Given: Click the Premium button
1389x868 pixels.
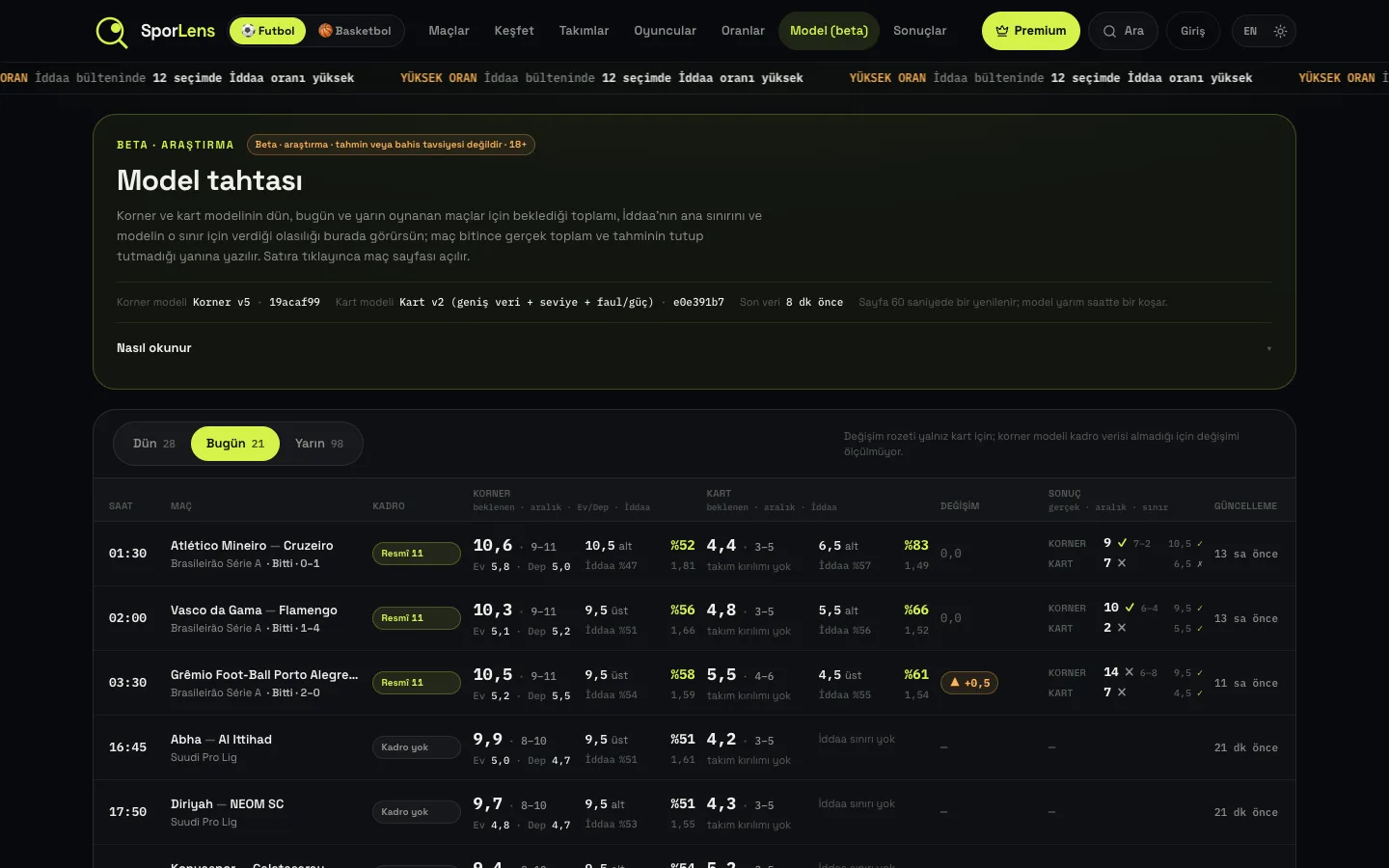Looking at the screenshot, I should click(x=1031, y=31).
